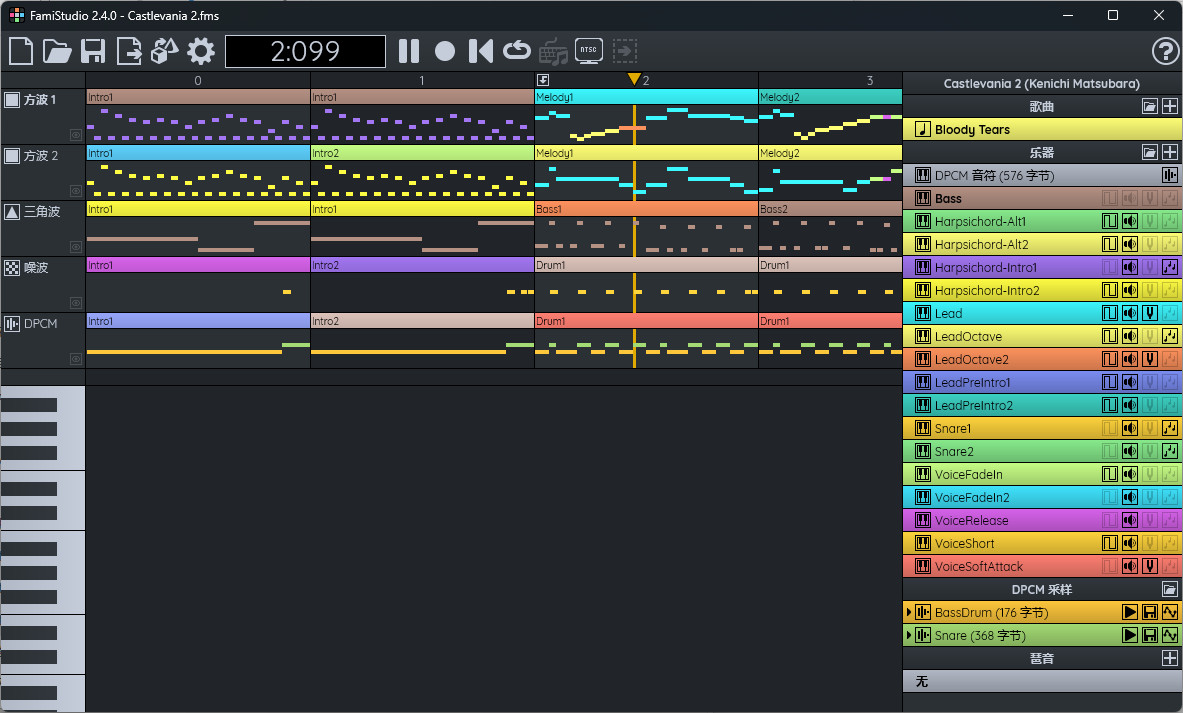Image resolution: width=1183 pixels, height=713 pixels.
Task: Edit volume envelope of LeadPreIntro1
Action: coord(1129,383)
